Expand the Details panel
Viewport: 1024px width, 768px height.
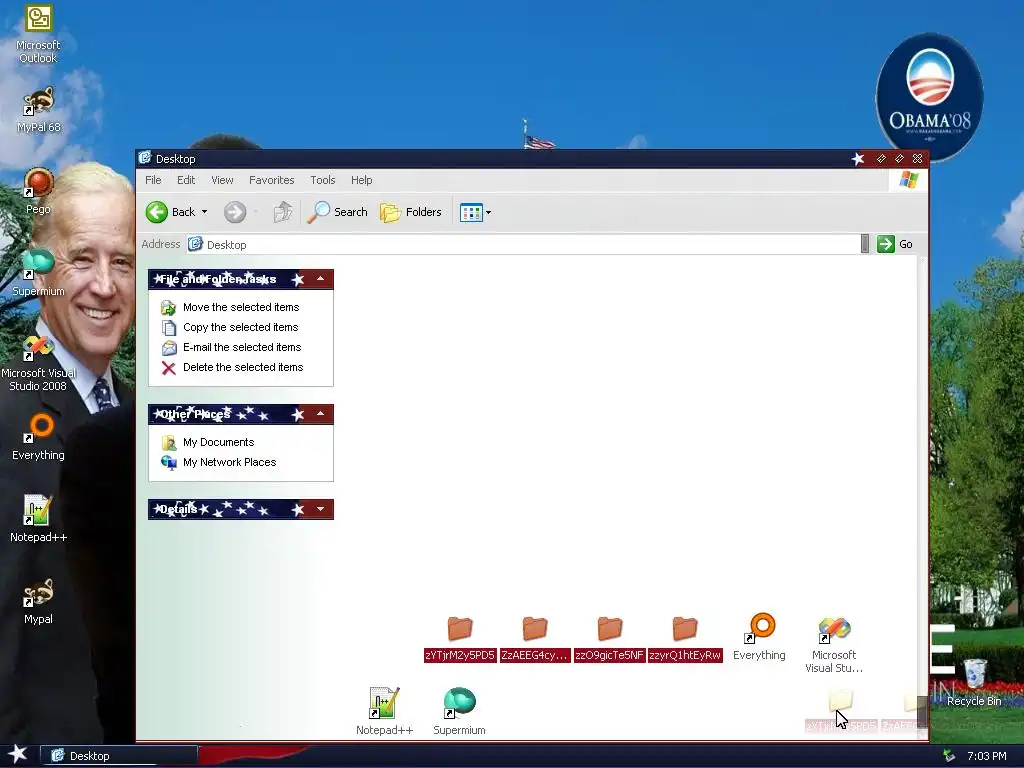pyautogui.click(x=321, y=509)
